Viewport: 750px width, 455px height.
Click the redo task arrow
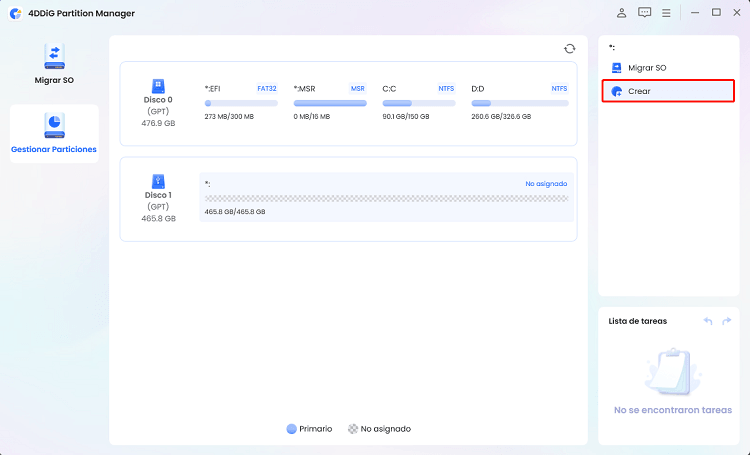[x=727, y=321]
